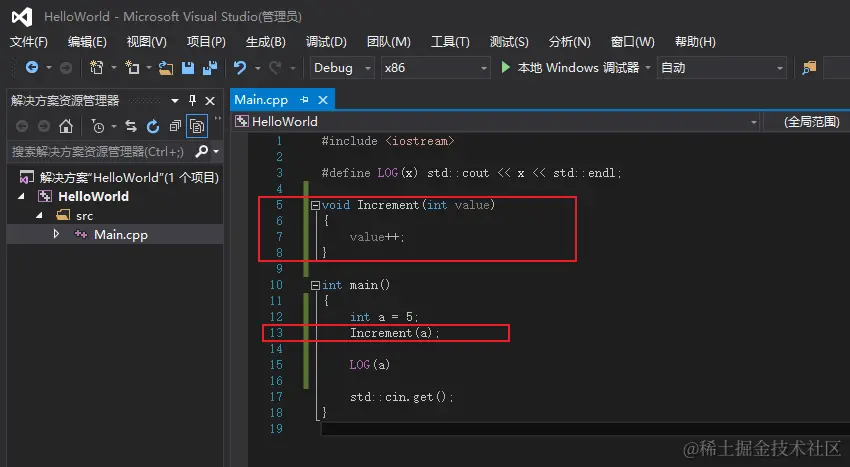Click the Redo arrow icon
The width and height of the screenshot is (850, 467).
tap(275, 68)
